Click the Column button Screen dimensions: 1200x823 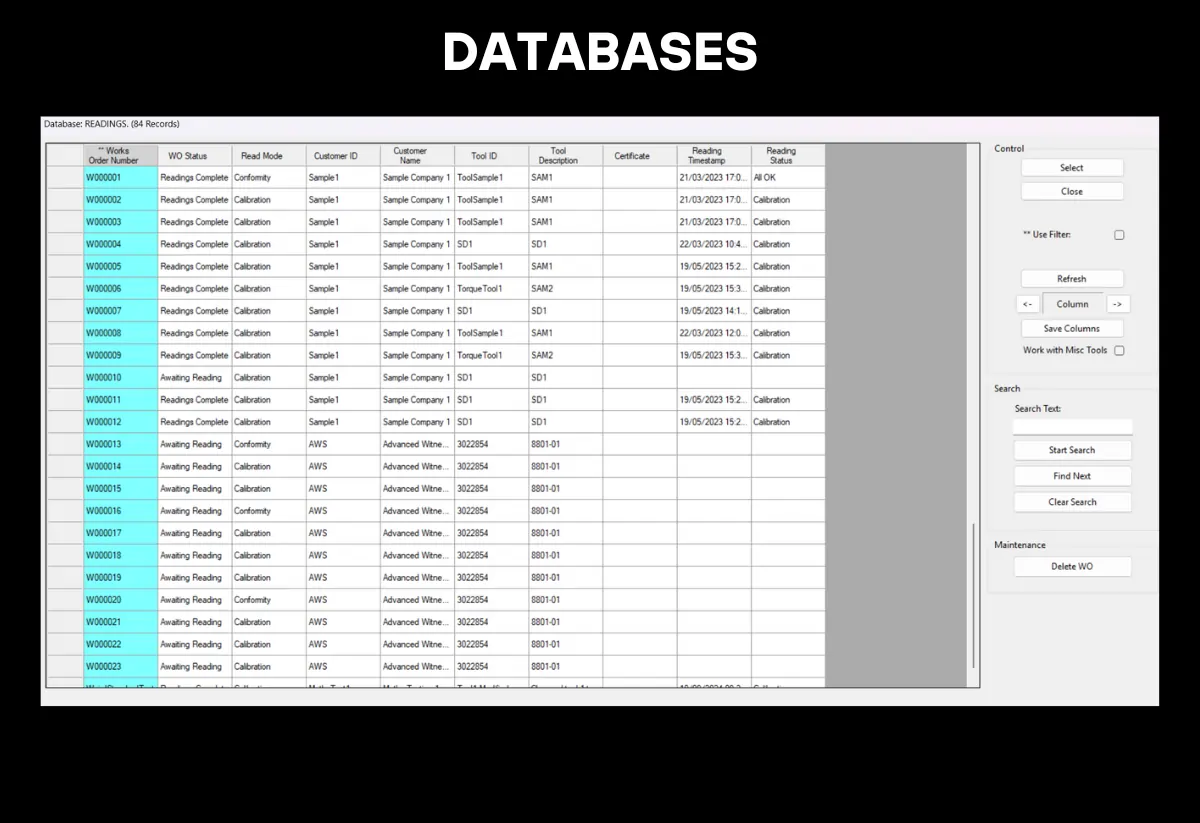pyautogui.click(x=1071, y=303)
